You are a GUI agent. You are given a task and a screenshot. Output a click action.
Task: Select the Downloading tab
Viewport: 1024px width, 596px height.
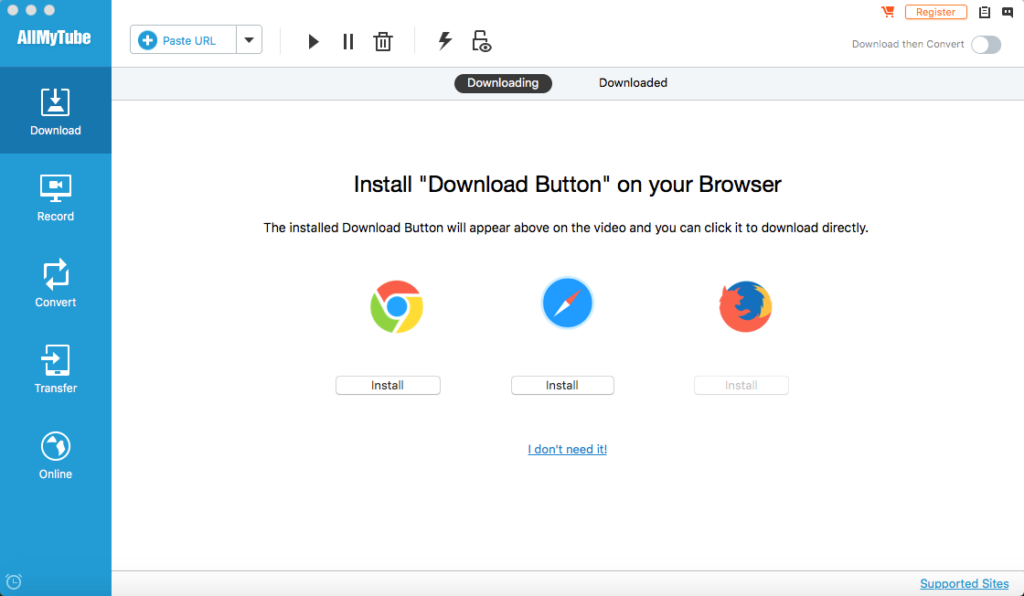click(x=502, y=83)
